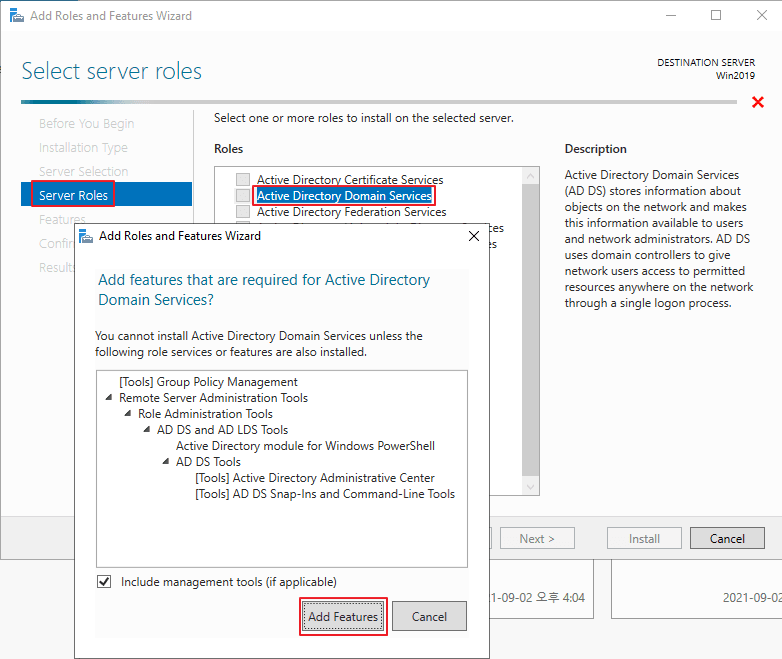Select AD DS and AD LDS Tools label
The width and height of the screenshot is (782, 659).
222,430
